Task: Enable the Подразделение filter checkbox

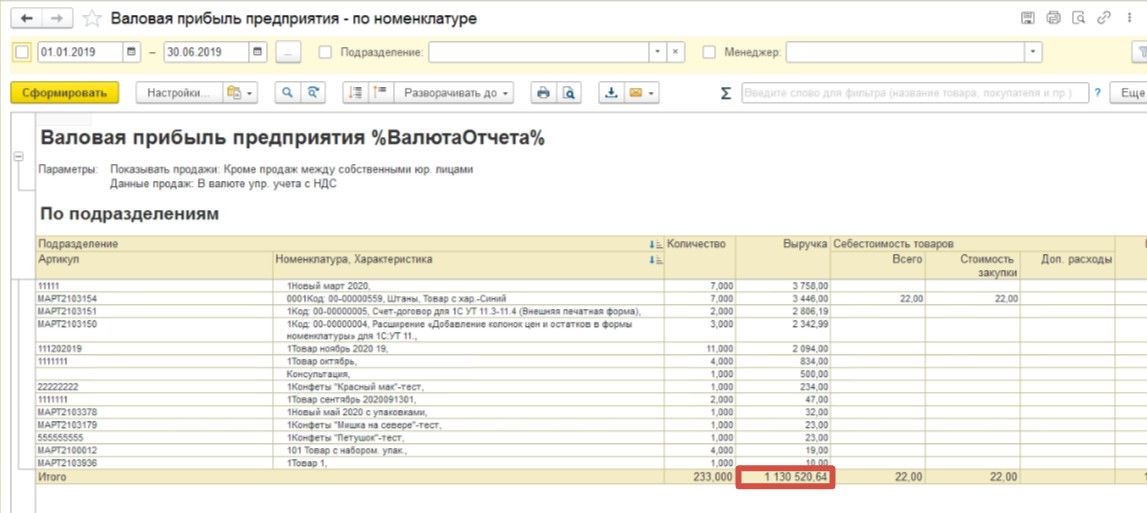Action: [x=325, y=52]
